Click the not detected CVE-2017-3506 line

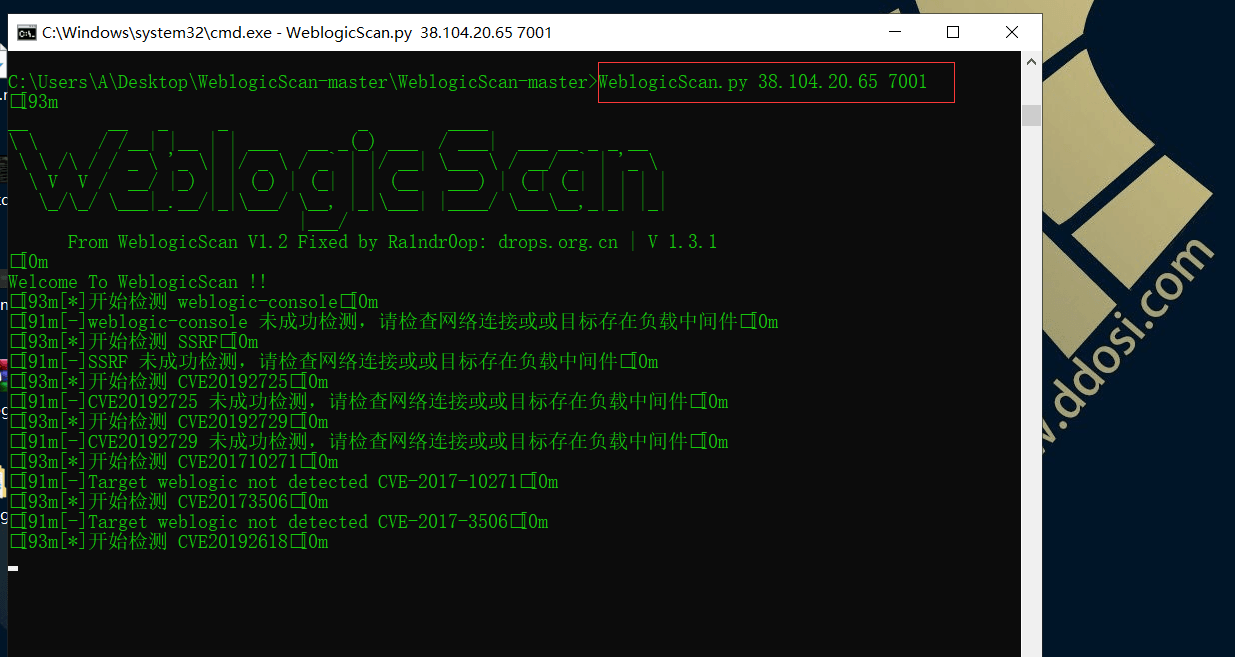point(279,522)
